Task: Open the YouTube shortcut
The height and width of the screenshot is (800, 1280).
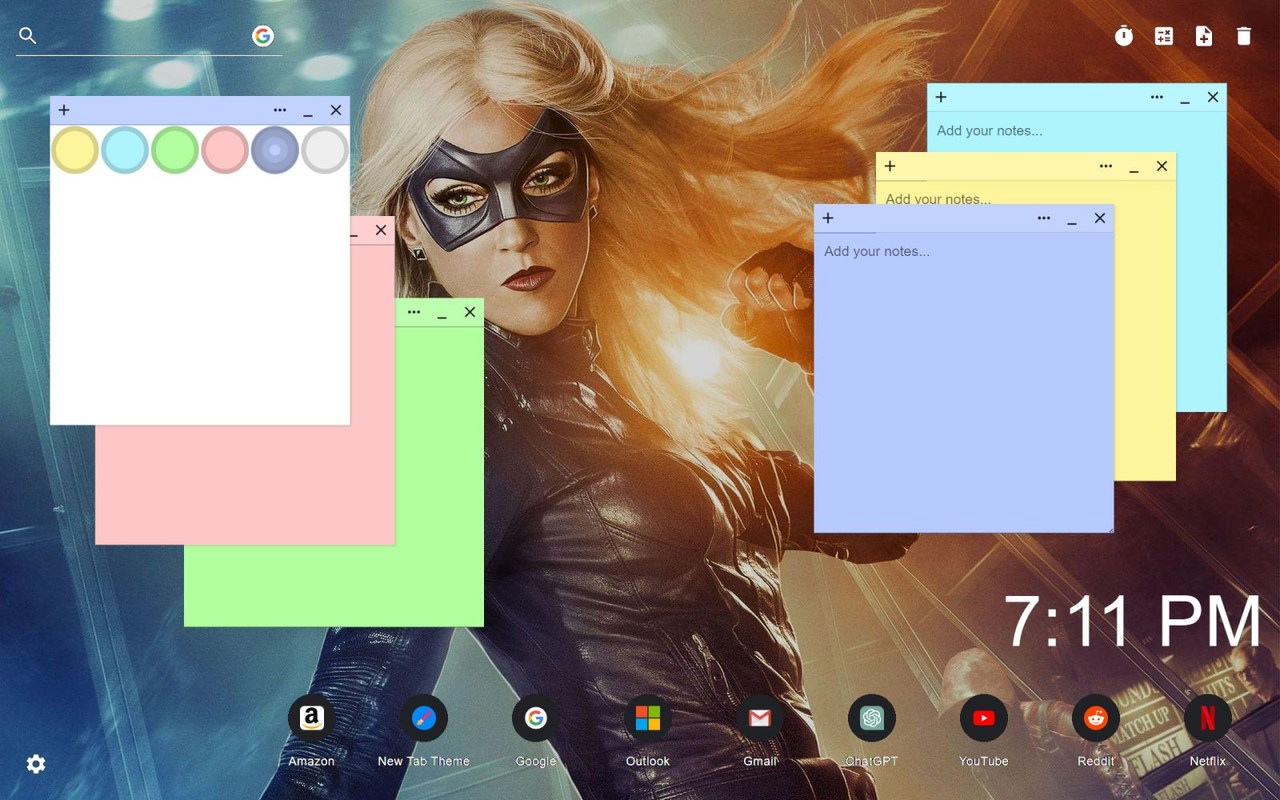Action: [x=984, y=718]
